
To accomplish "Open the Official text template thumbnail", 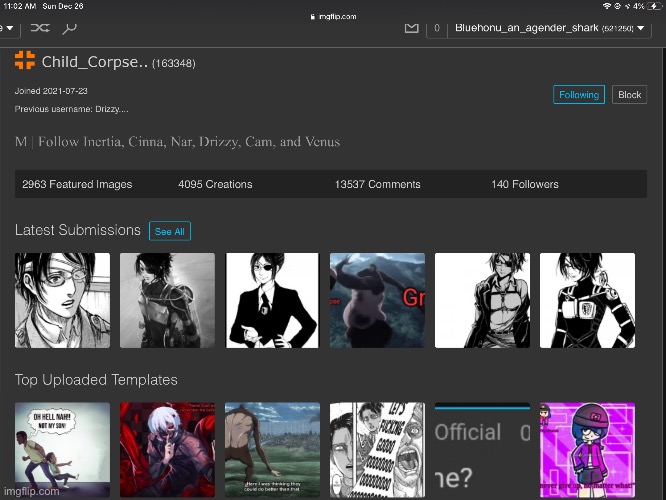I will pos(483,450).
